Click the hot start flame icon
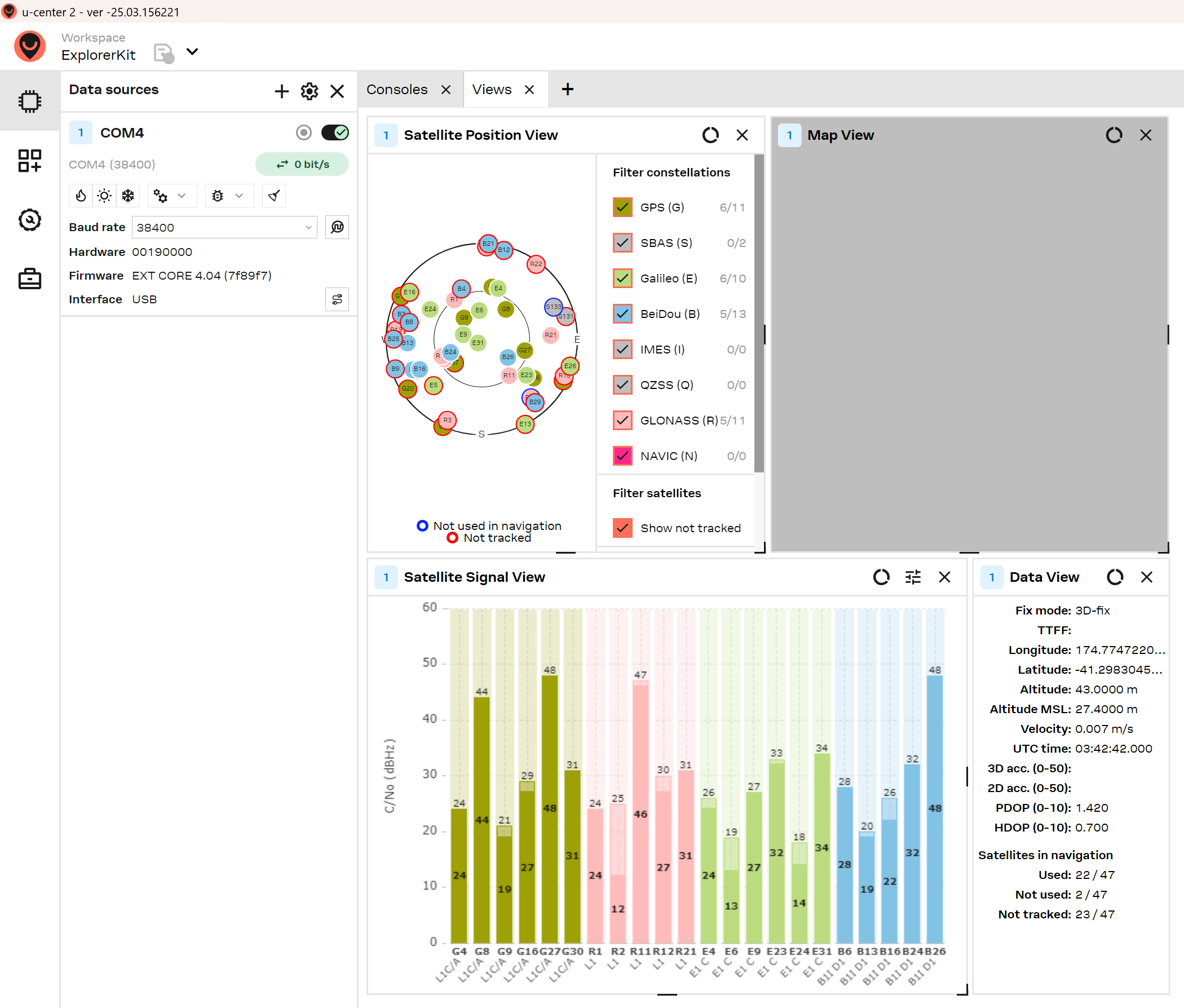The width and height of the screenshot is (1184, 1008). 81,196
